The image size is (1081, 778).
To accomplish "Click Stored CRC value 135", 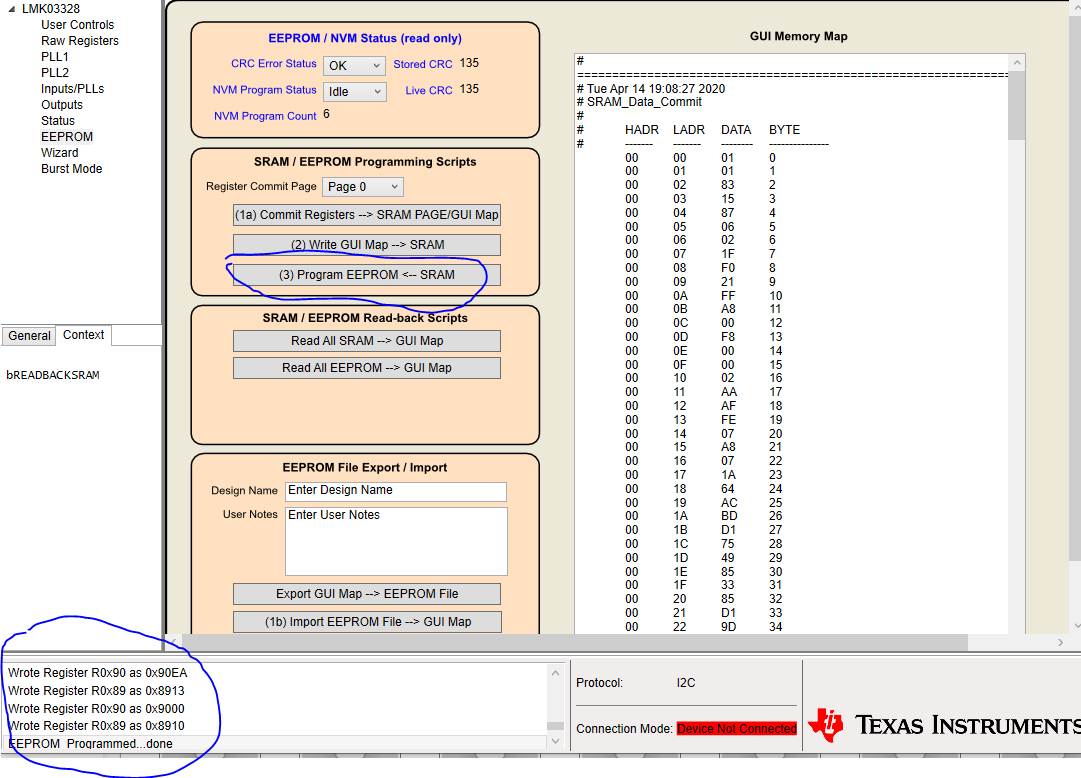I will tap(469, 63).
